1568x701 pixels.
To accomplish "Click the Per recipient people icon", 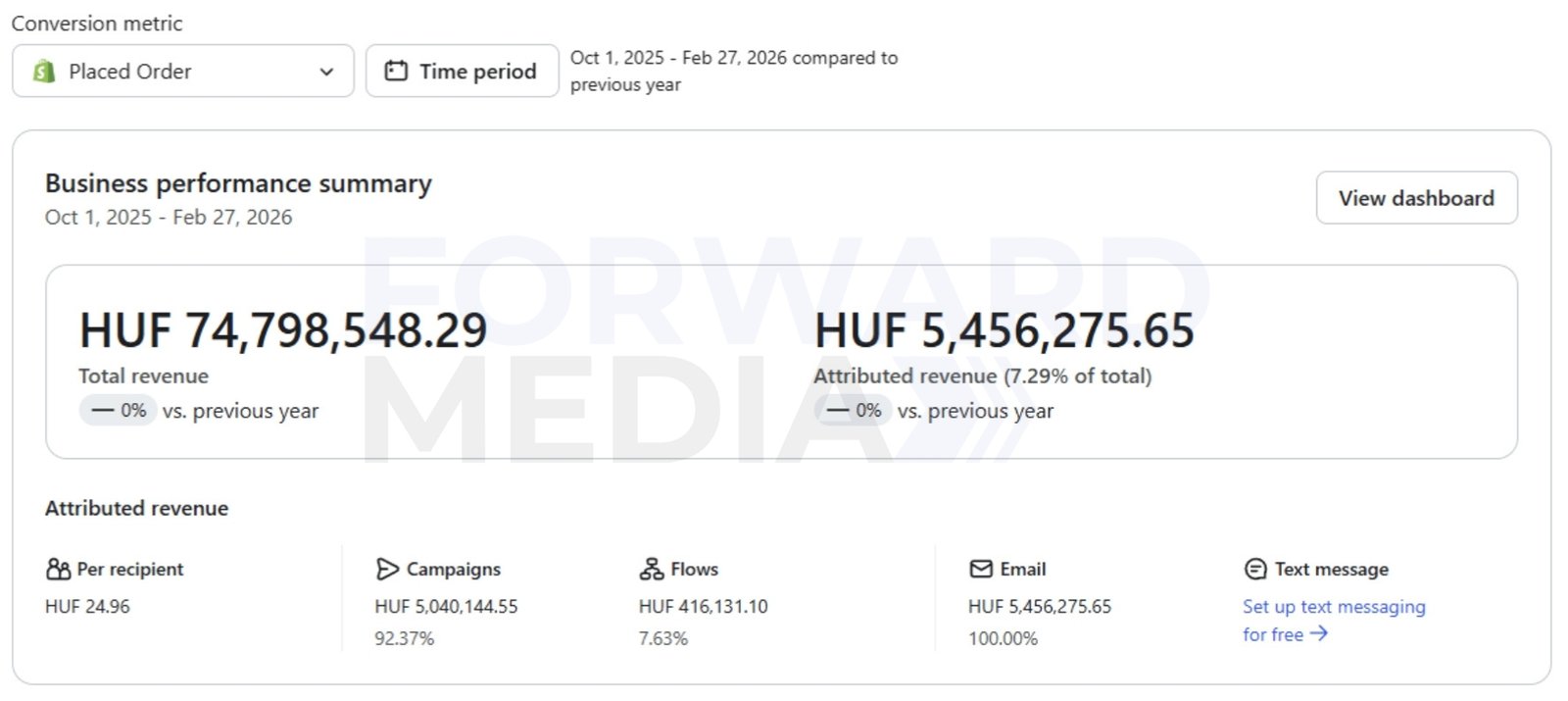I will click(x=58, y=570).
